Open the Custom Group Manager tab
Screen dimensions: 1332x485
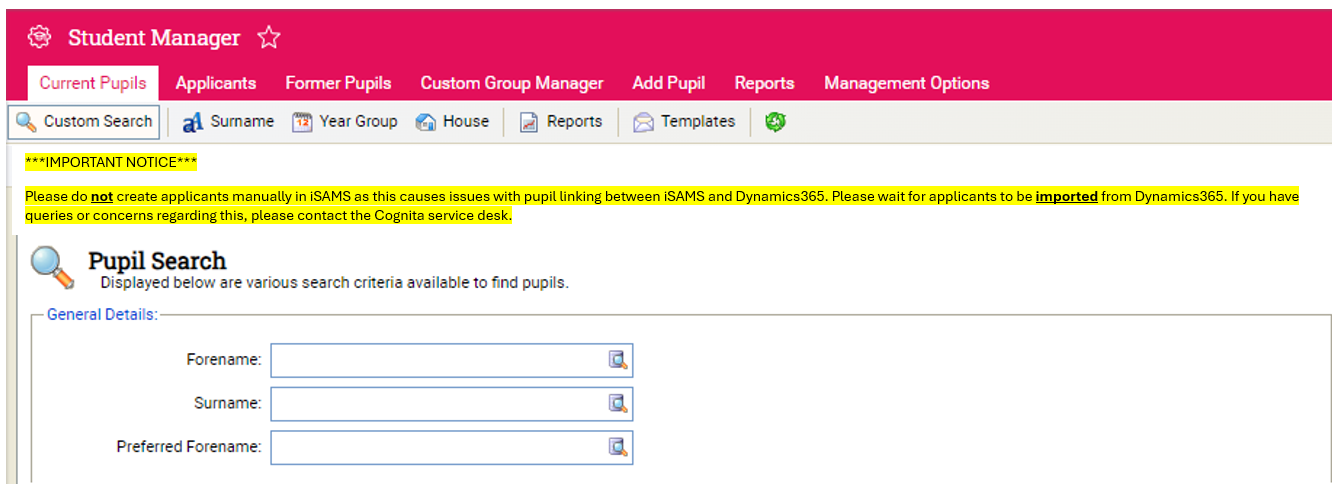coord(512,83)
